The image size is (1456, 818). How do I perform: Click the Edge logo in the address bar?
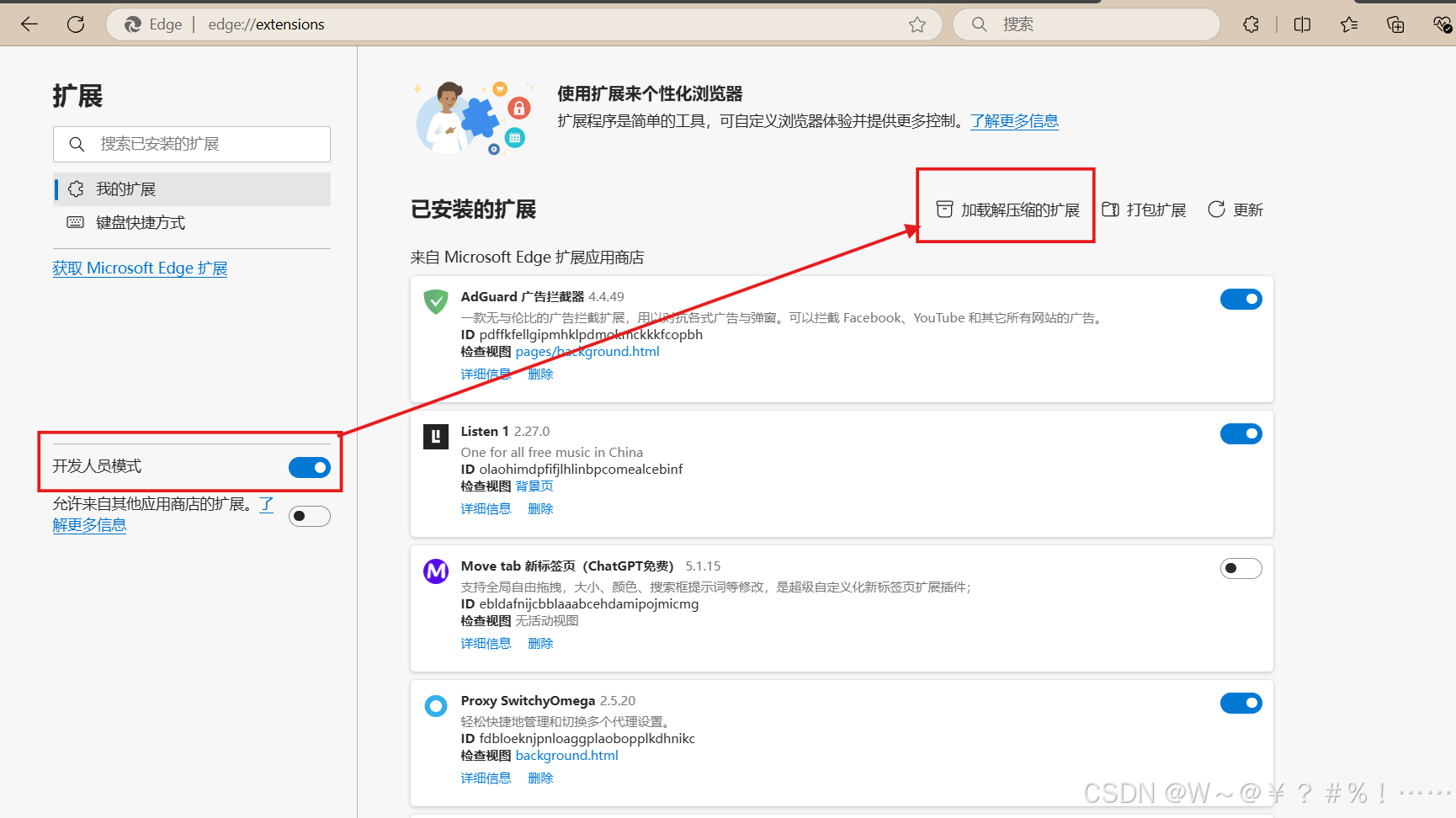133,24
